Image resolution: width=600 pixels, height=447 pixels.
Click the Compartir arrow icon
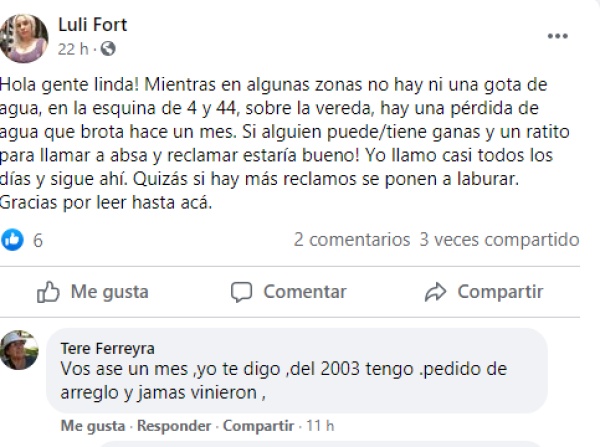pyautogui.click(x=435, y=292)
